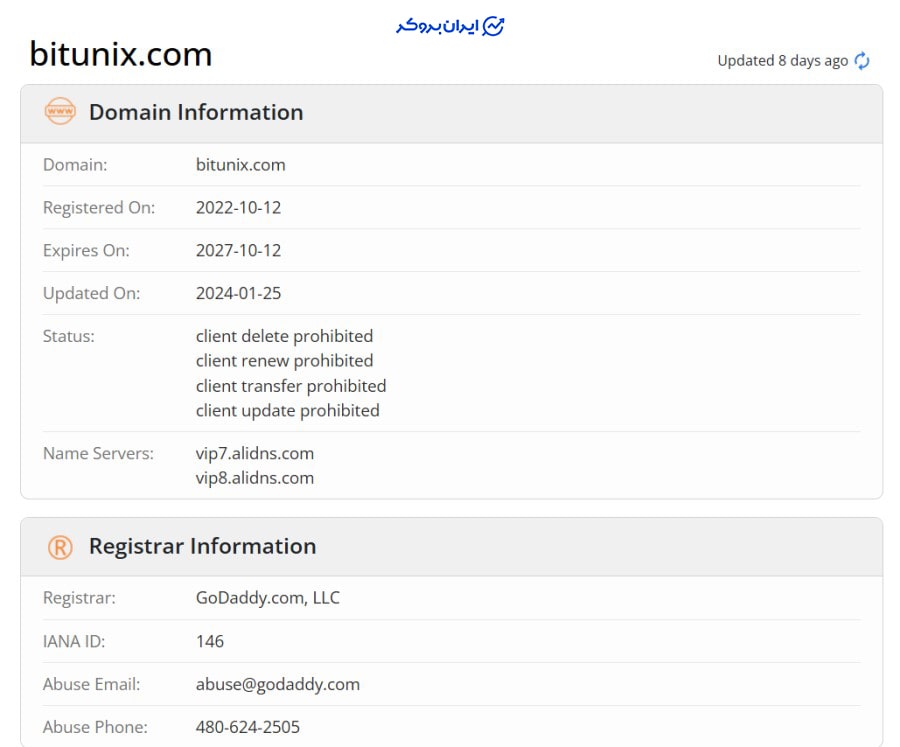The width and height of the screenshot is (900, 747).
Task: Click the Domain: label
Action: coord(75,165)
